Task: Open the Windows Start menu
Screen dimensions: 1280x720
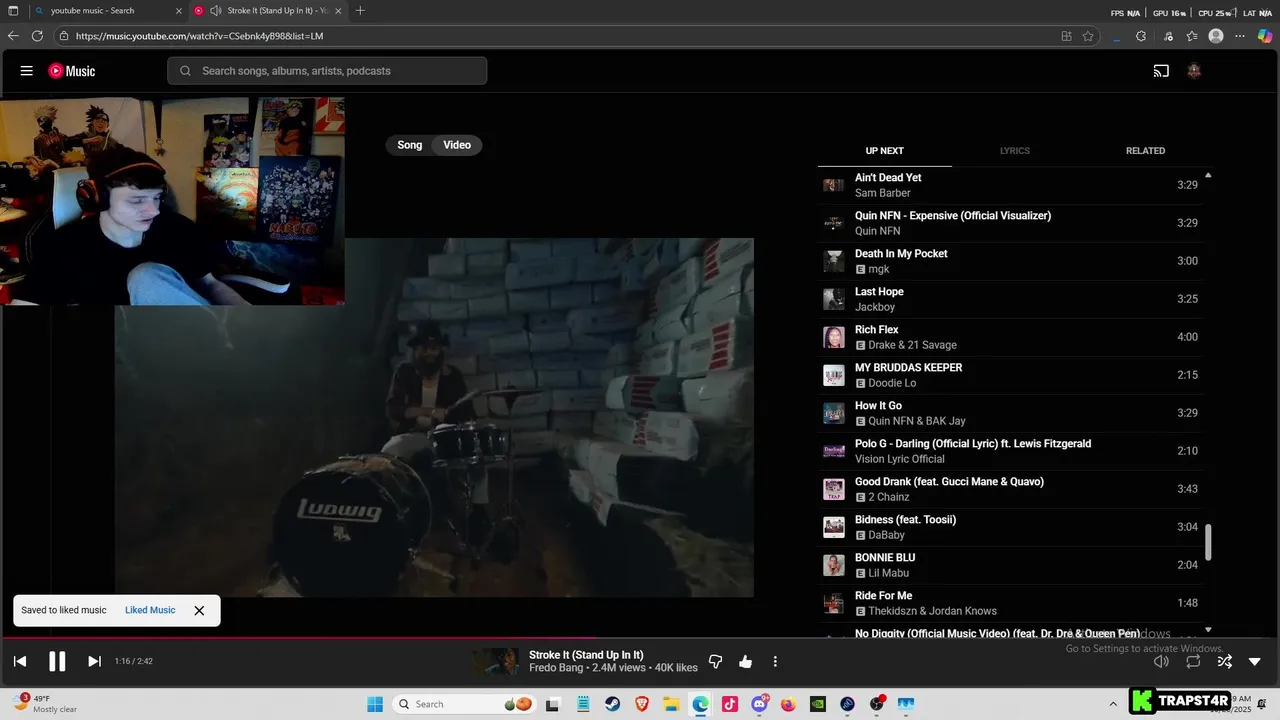Action: click(375, 704)
